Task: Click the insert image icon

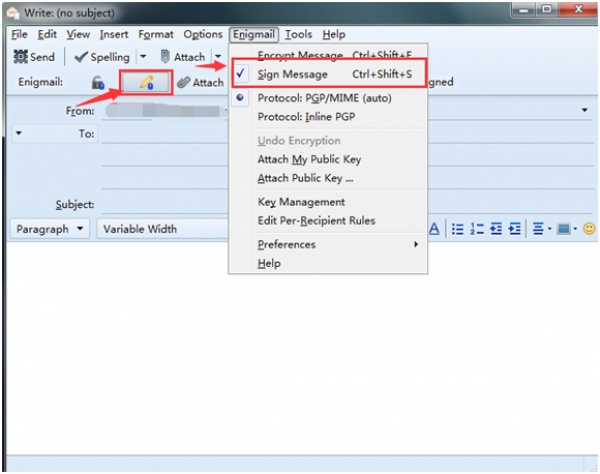Action: [564, 229]
